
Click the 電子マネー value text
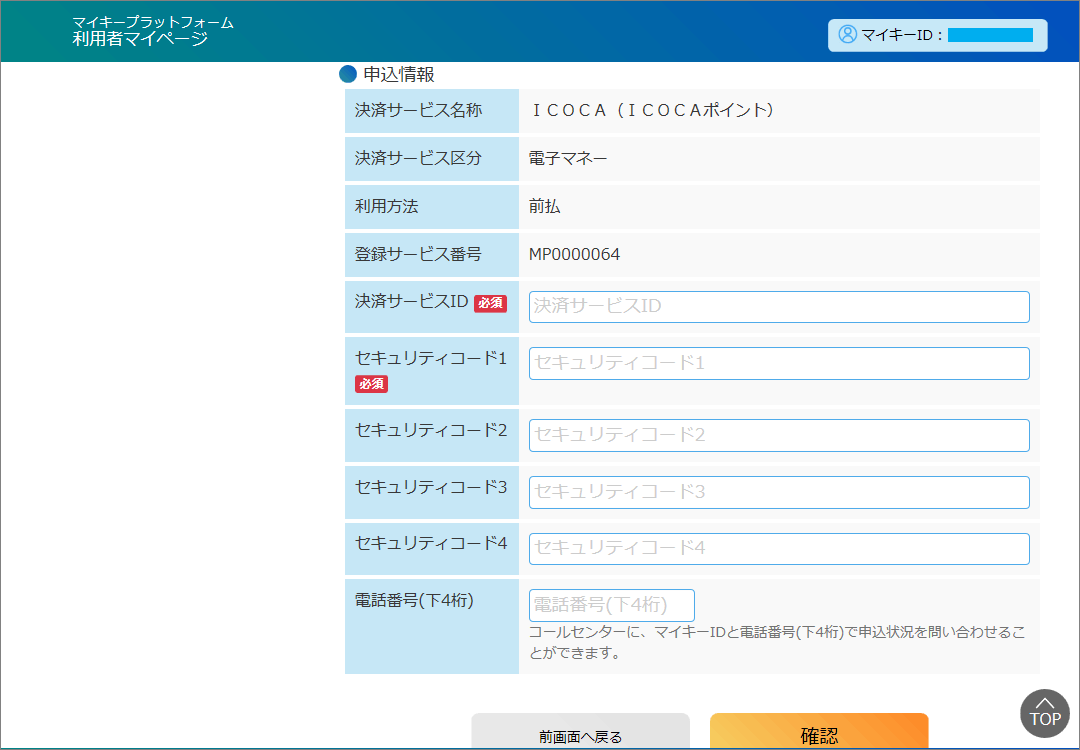568,158
